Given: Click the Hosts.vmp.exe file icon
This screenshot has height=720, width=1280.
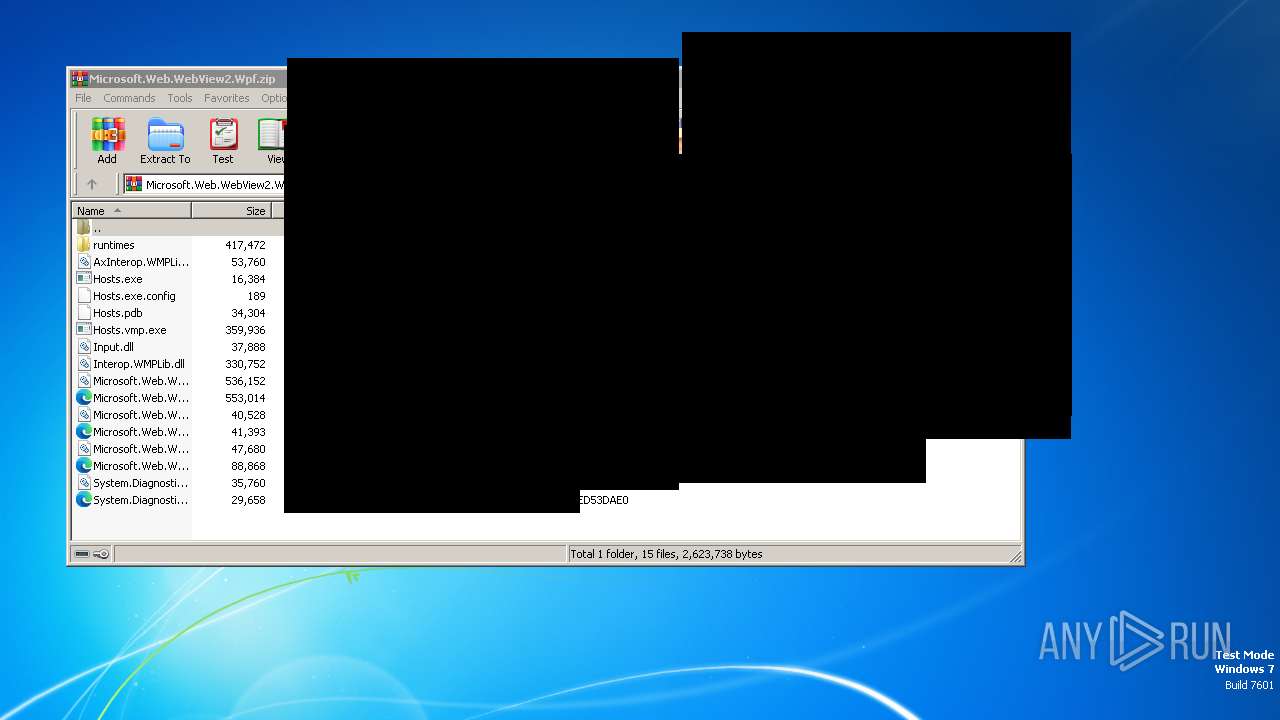Looking at the screenshot, I should tap(84, 330).
